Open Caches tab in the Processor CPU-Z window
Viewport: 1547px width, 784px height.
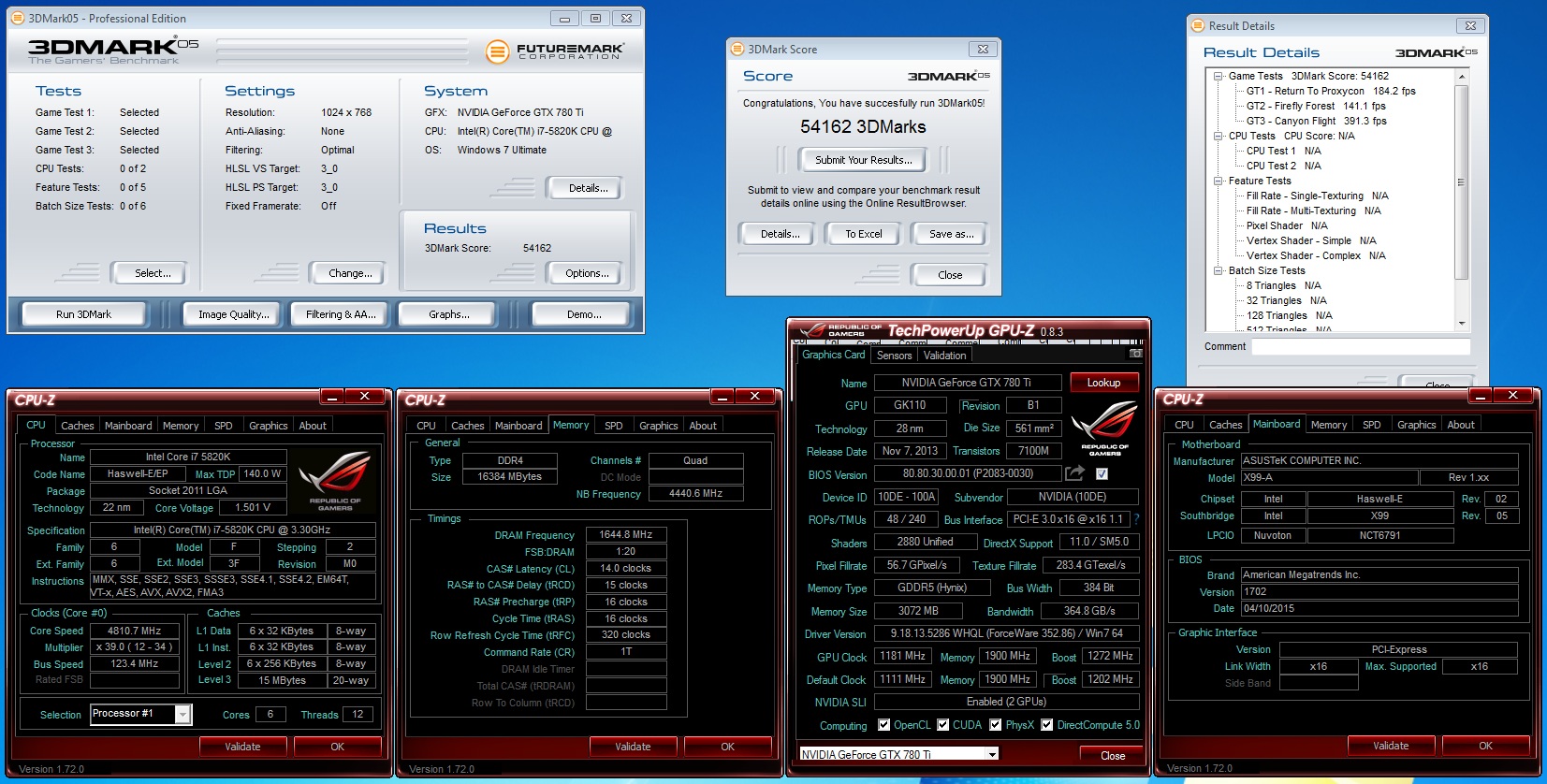(x=78, y=426)
